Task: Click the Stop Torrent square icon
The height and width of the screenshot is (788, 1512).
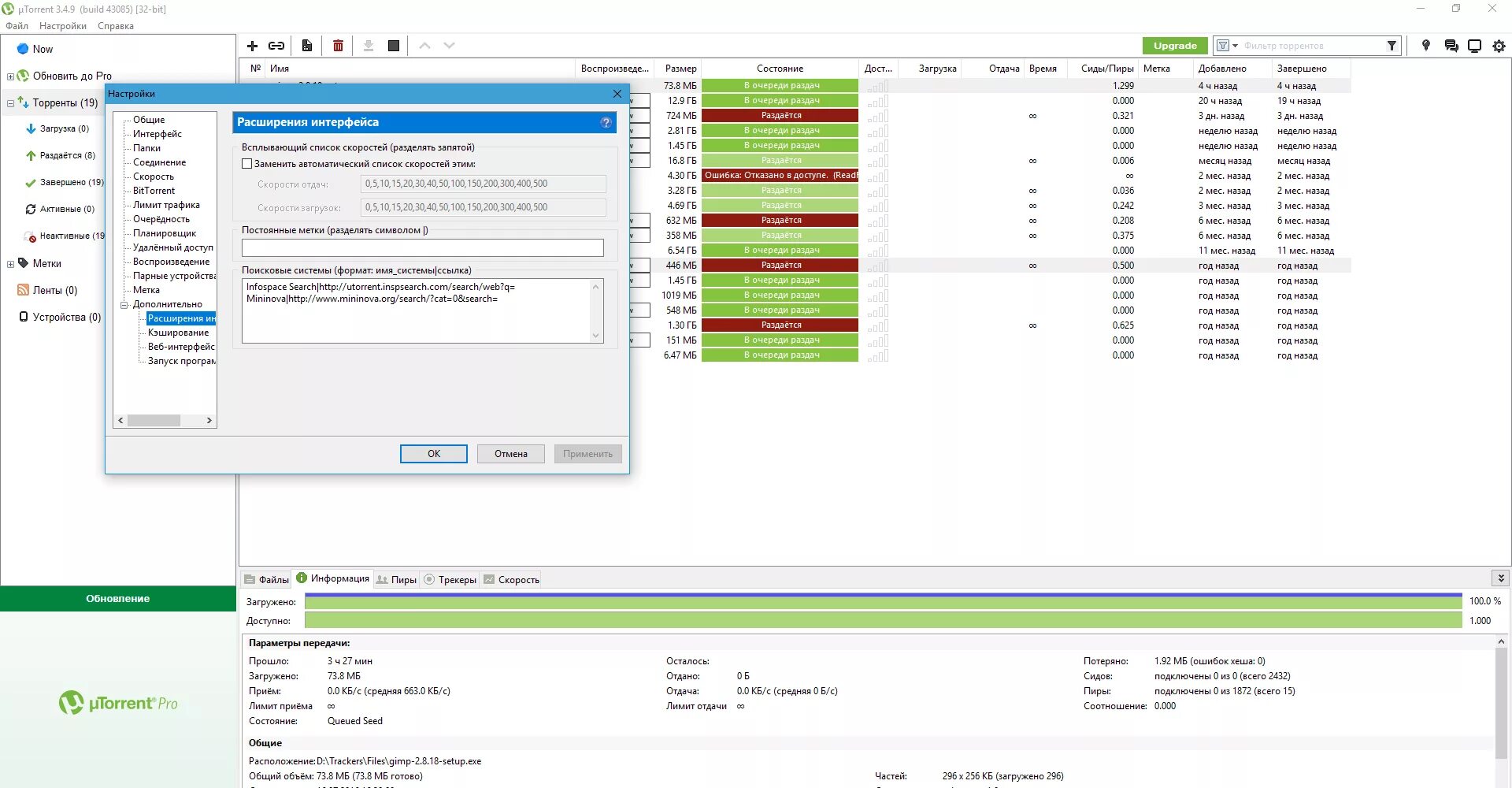Action: click(x=394, y=46)
